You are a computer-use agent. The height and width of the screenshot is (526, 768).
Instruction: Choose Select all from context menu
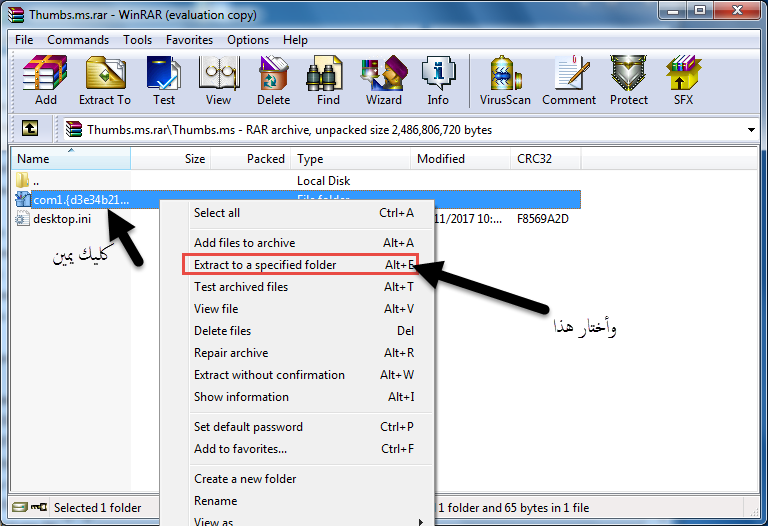click(304, 213)
